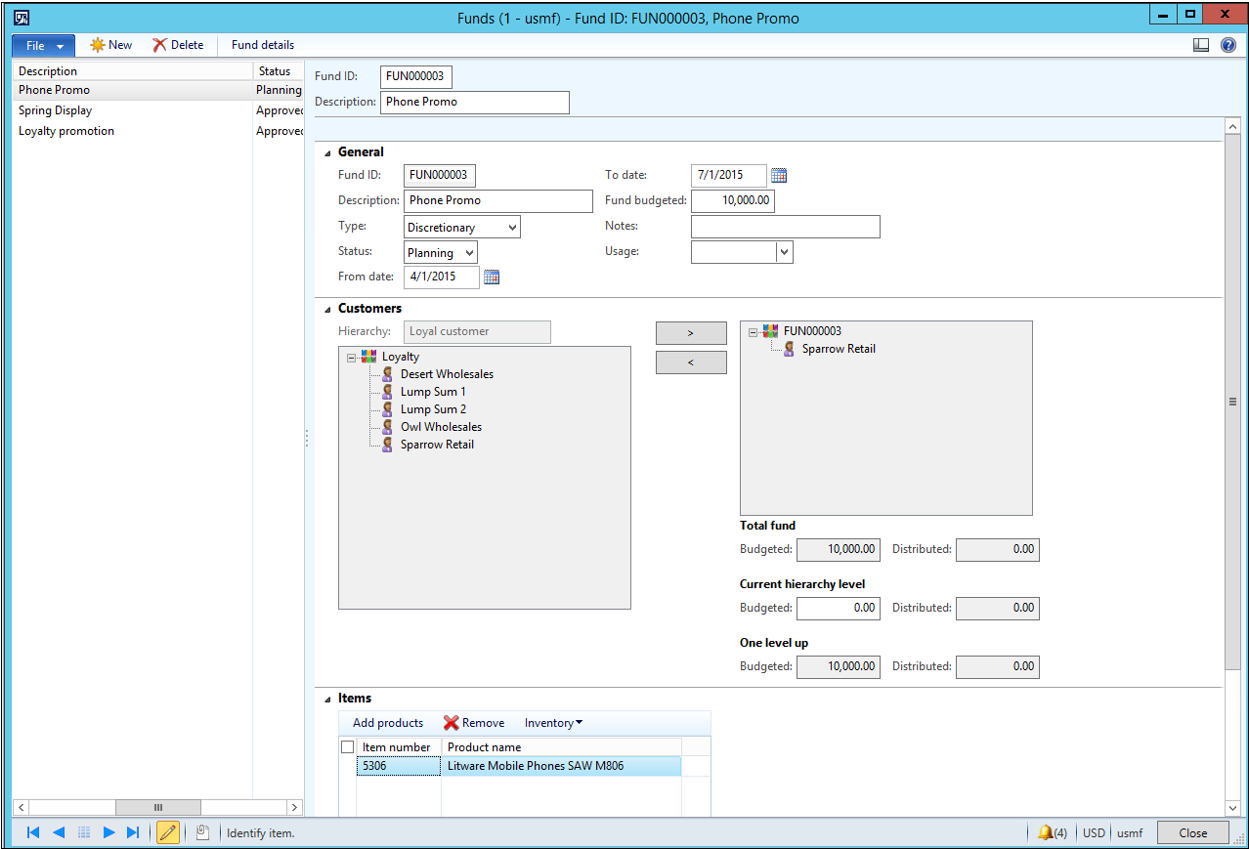Go to the first record in navigation bar

[x=33, y=832]
